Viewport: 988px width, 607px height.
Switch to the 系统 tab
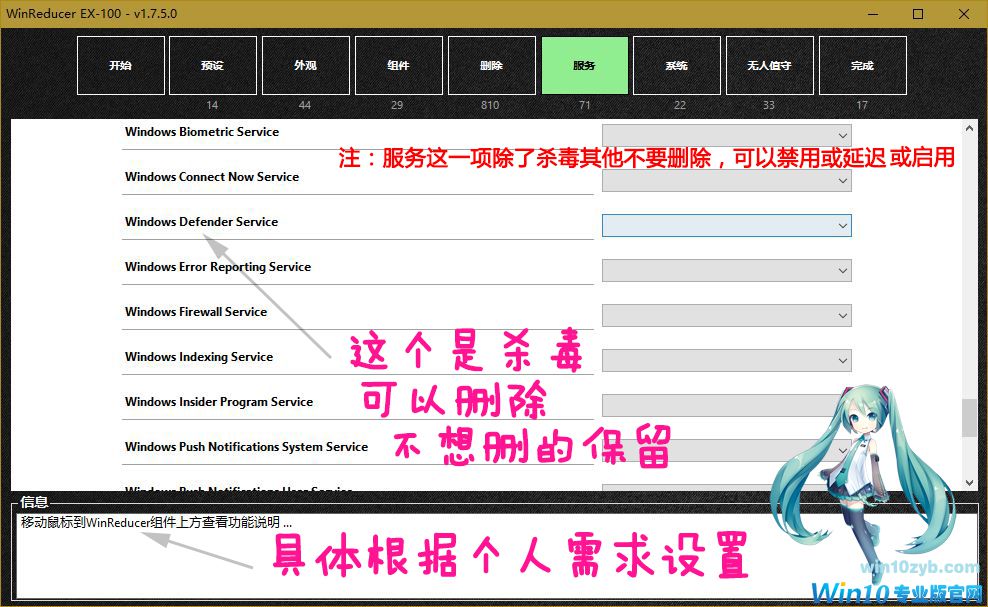677,66
